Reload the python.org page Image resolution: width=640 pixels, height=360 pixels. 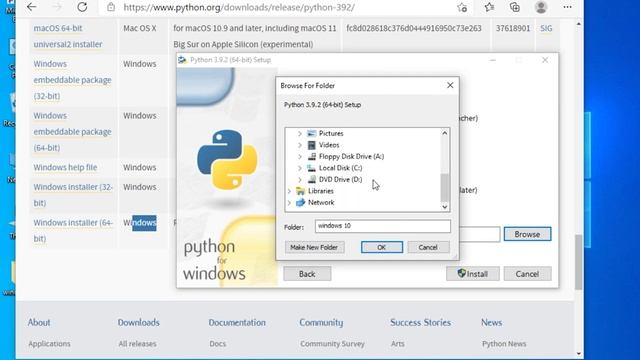82,7
